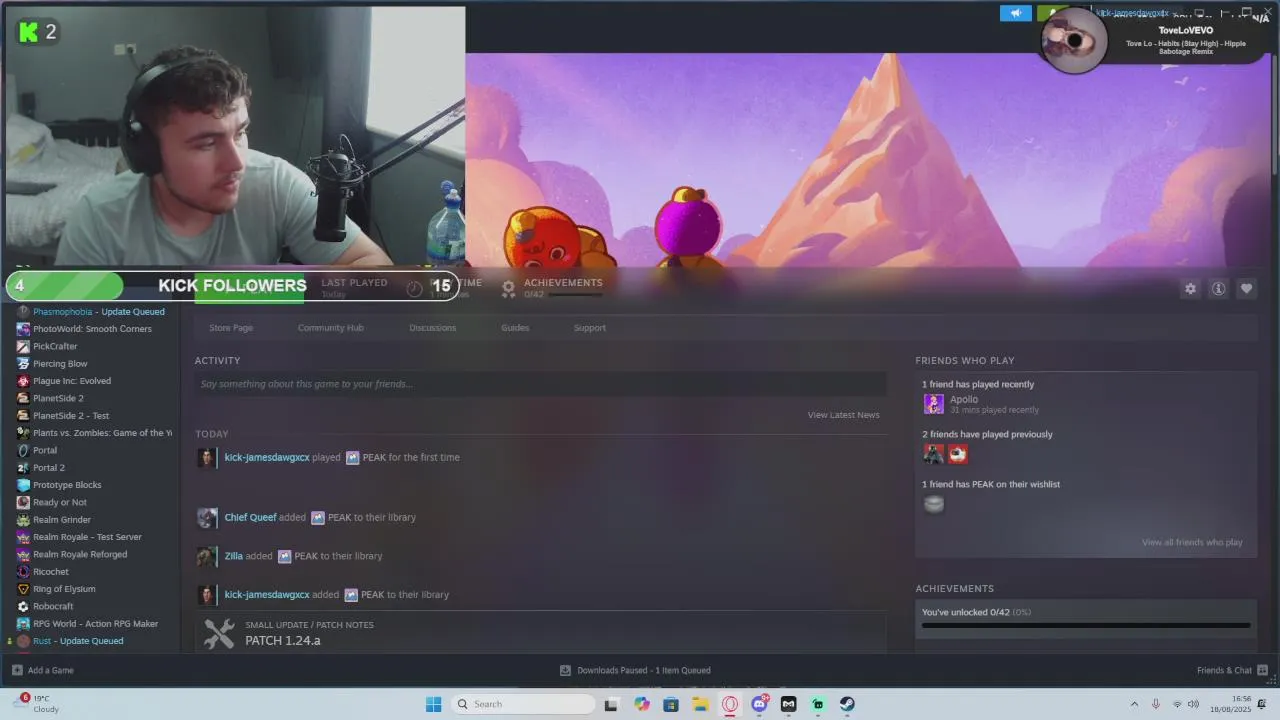1280x720 pixels.
Task: Click Chief Queef's avatar in activity
Action: click(207, 518)
